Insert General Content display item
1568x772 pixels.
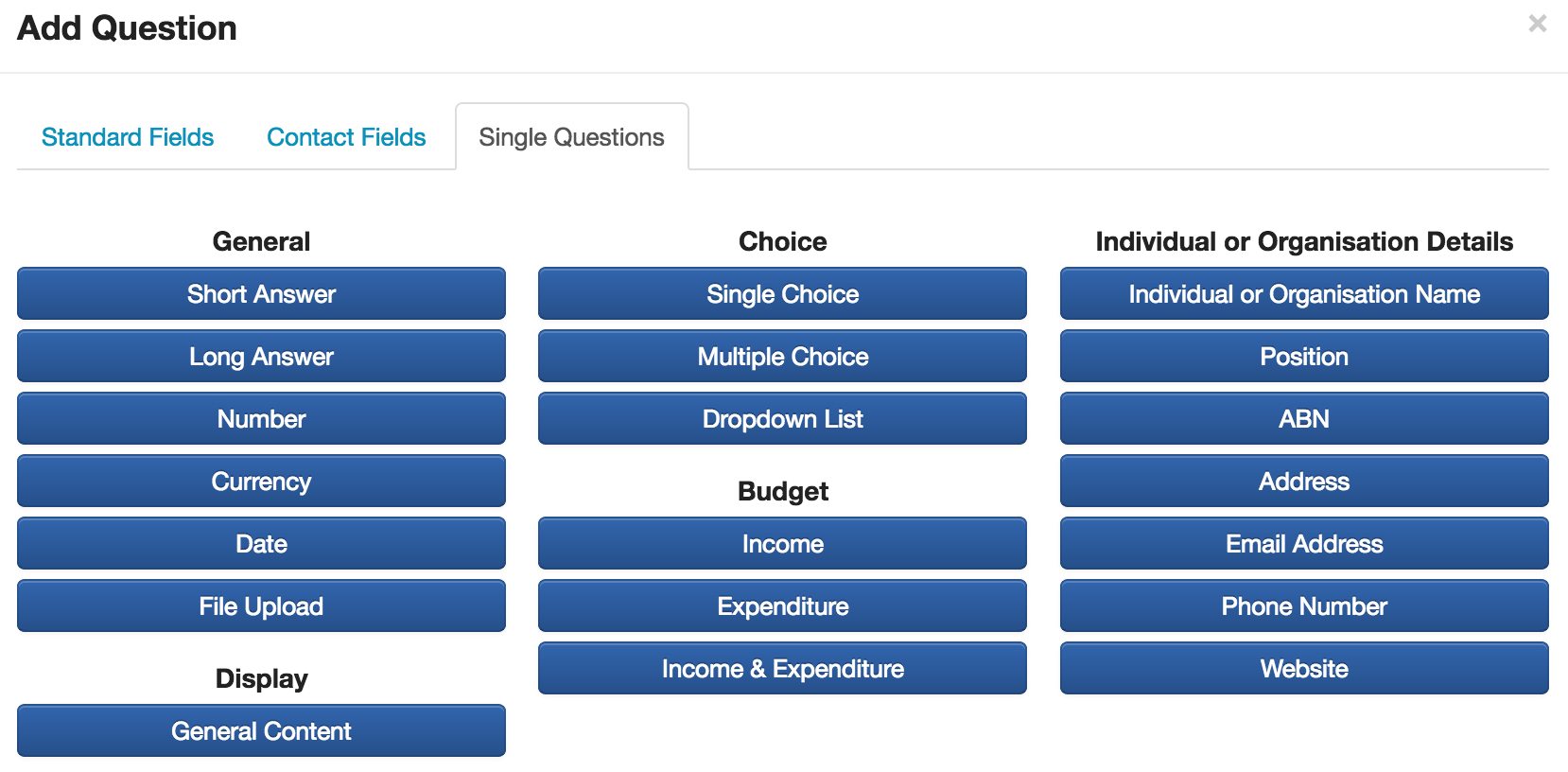pyautogui.click(x=261, y=731)
